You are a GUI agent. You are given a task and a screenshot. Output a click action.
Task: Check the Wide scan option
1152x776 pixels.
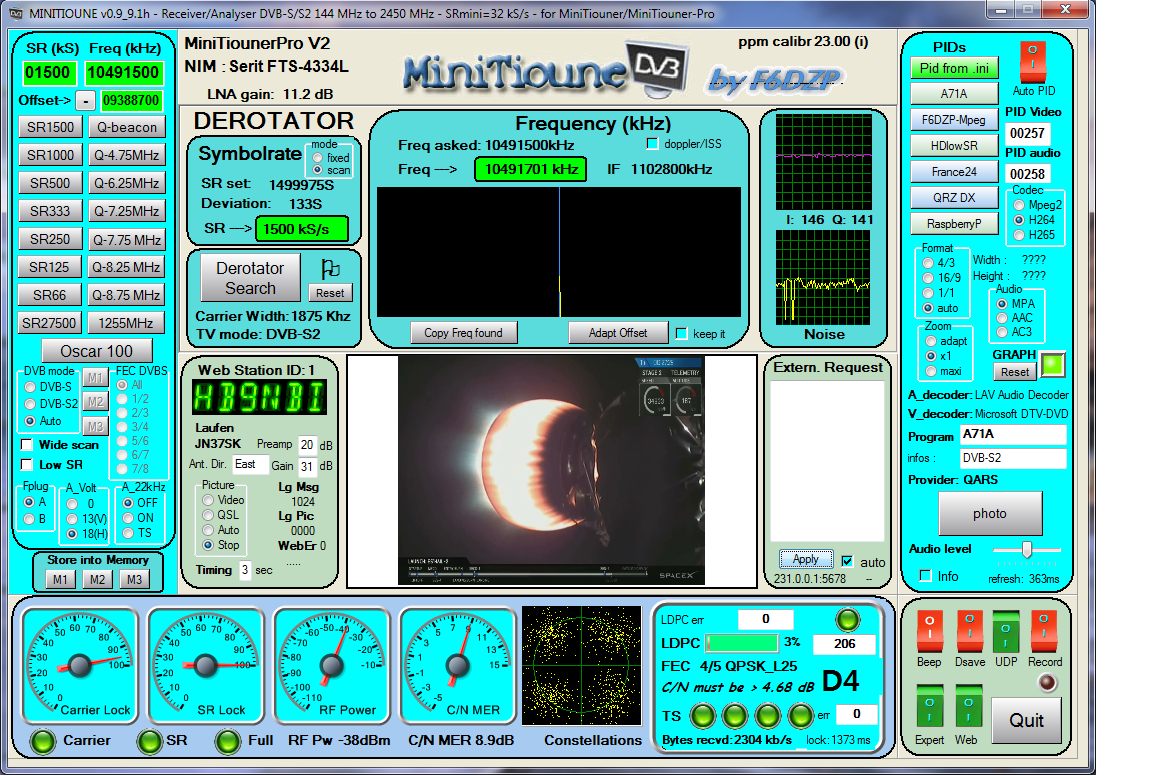(28, 445)
